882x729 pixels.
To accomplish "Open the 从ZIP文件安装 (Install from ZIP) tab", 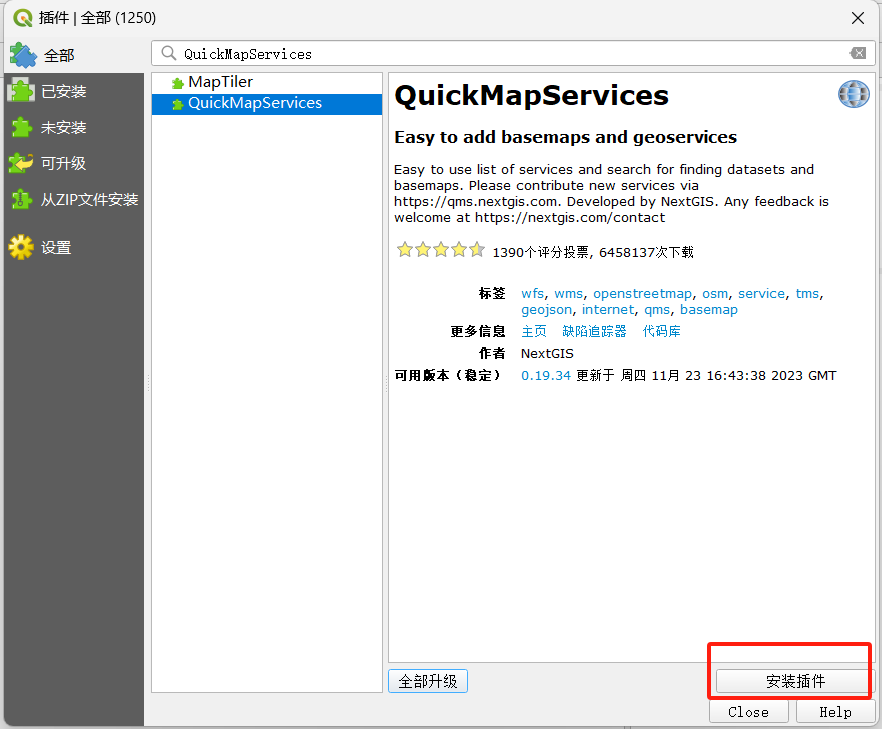I will [74, 199].
